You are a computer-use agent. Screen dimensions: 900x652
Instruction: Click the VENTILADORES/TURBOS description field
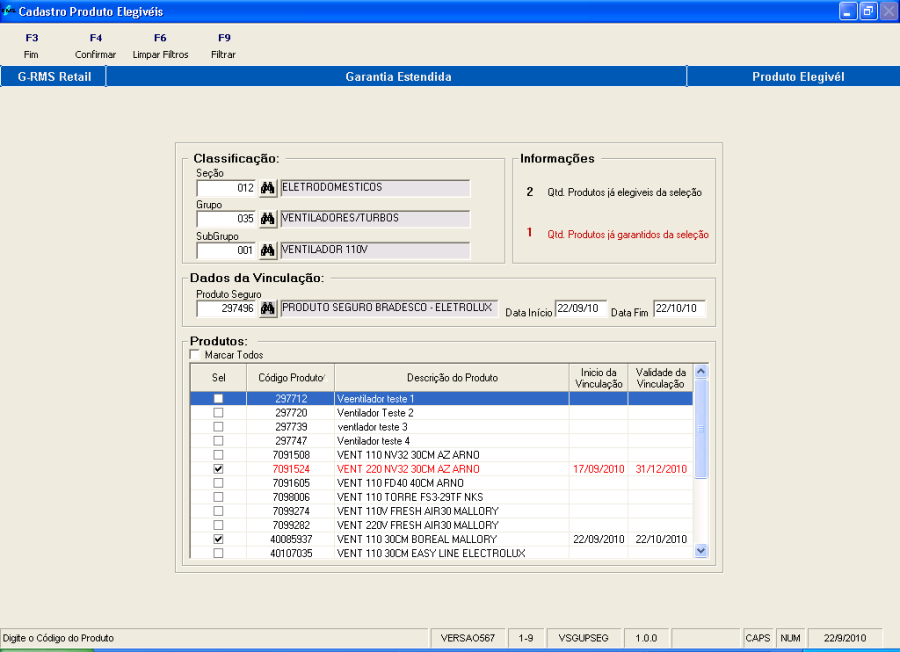375,219
